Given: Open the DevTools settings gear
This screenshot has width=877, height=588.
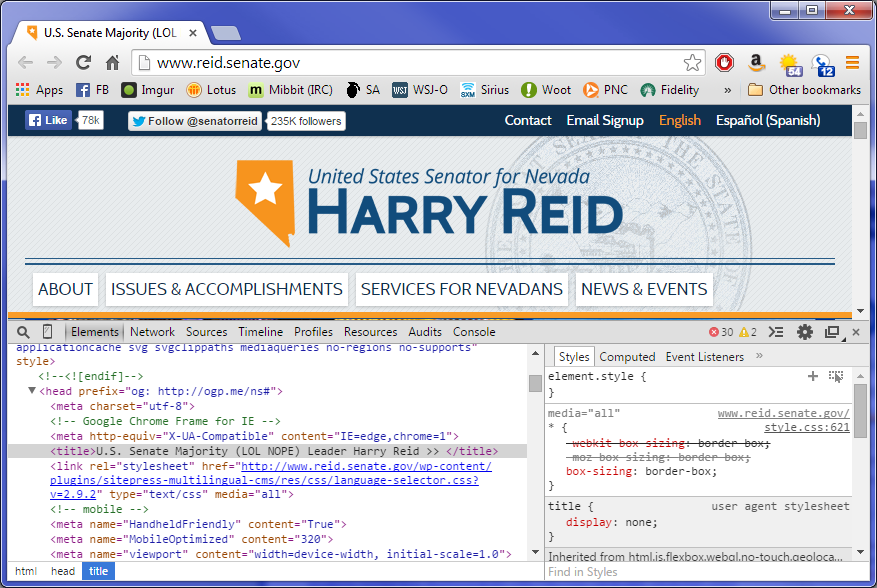Looking at the screenshot, I should pyautogui.click(x=804, y=332).
